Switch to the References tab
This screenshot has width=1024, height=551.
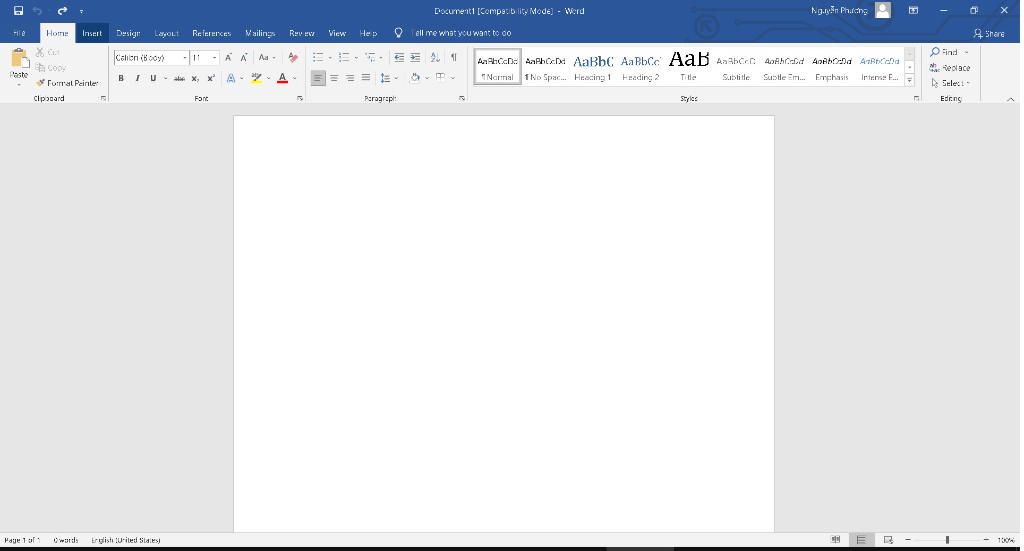pos(212,33)
